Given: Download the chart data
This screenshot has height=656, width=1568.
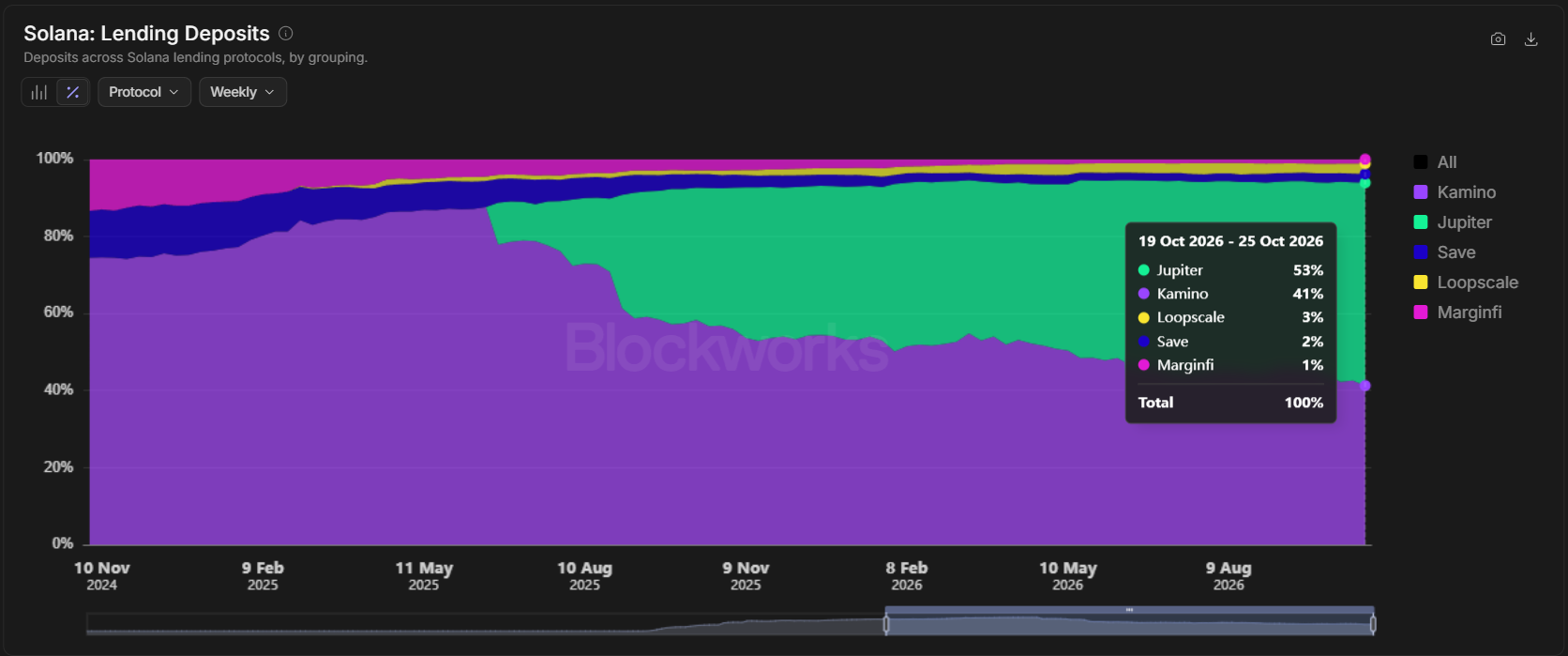Looking at the screenshot, I should coord(1530,39).
